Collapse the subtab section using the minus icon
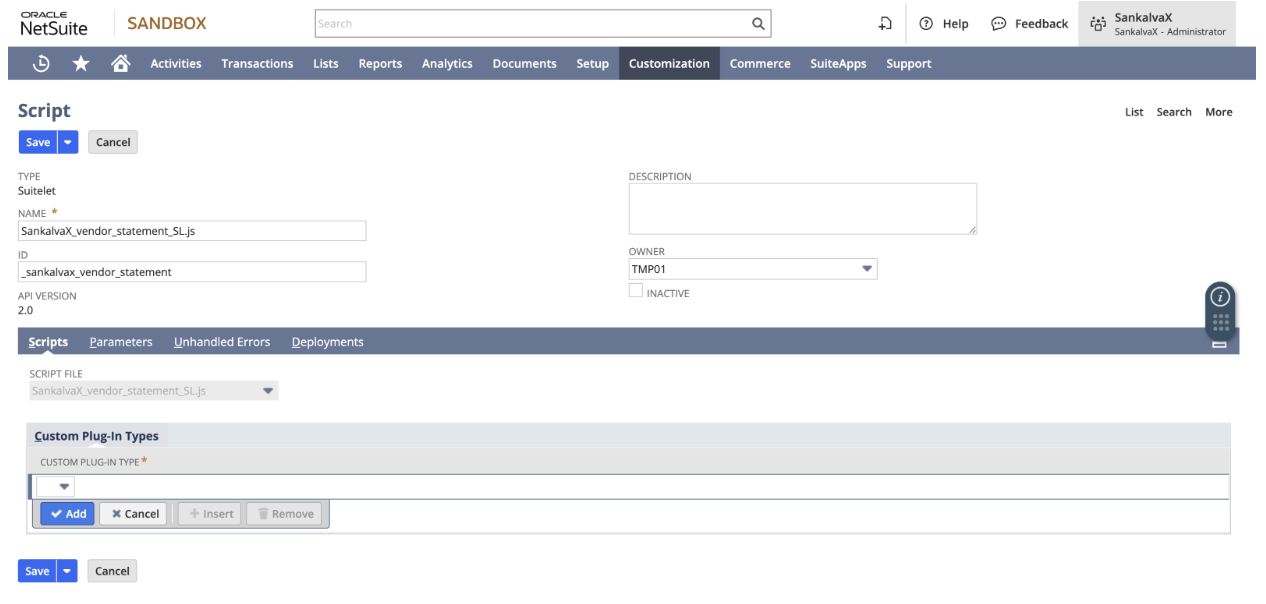 pos(1219,343)
